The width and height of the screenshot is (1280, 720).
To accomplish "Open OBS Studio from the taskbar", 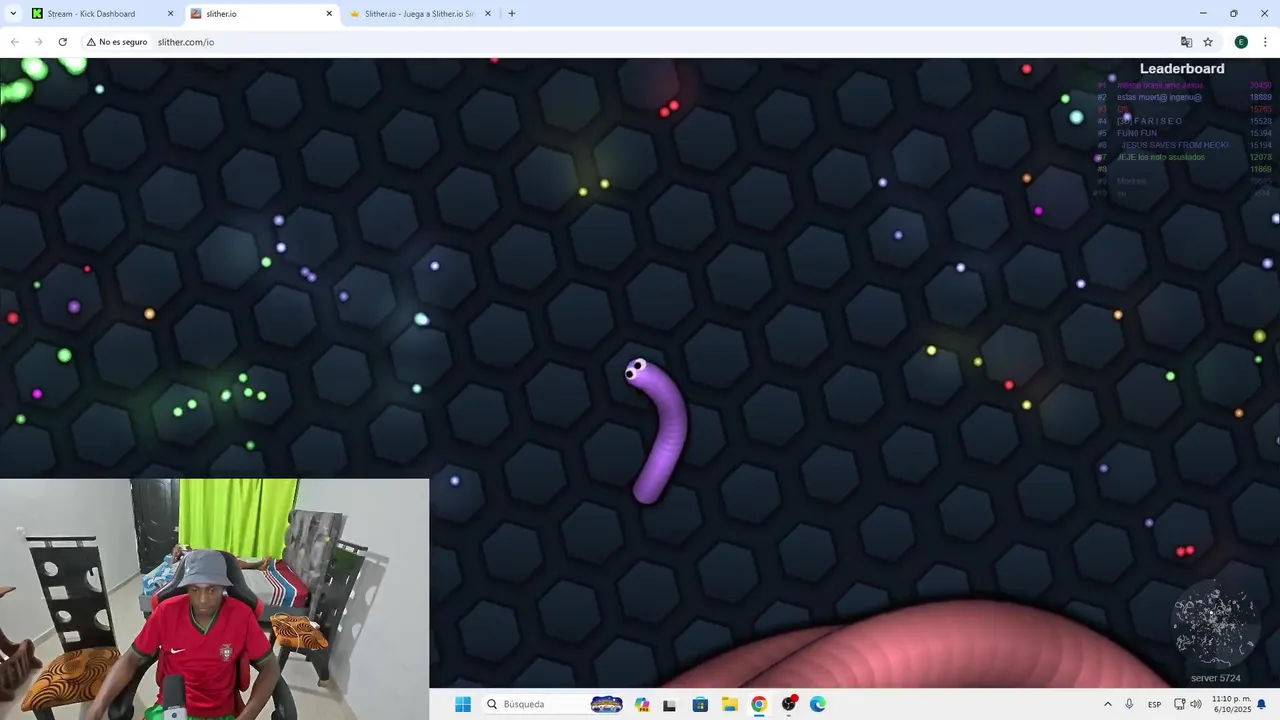I will pyautogui.click(x=789, y=704).
